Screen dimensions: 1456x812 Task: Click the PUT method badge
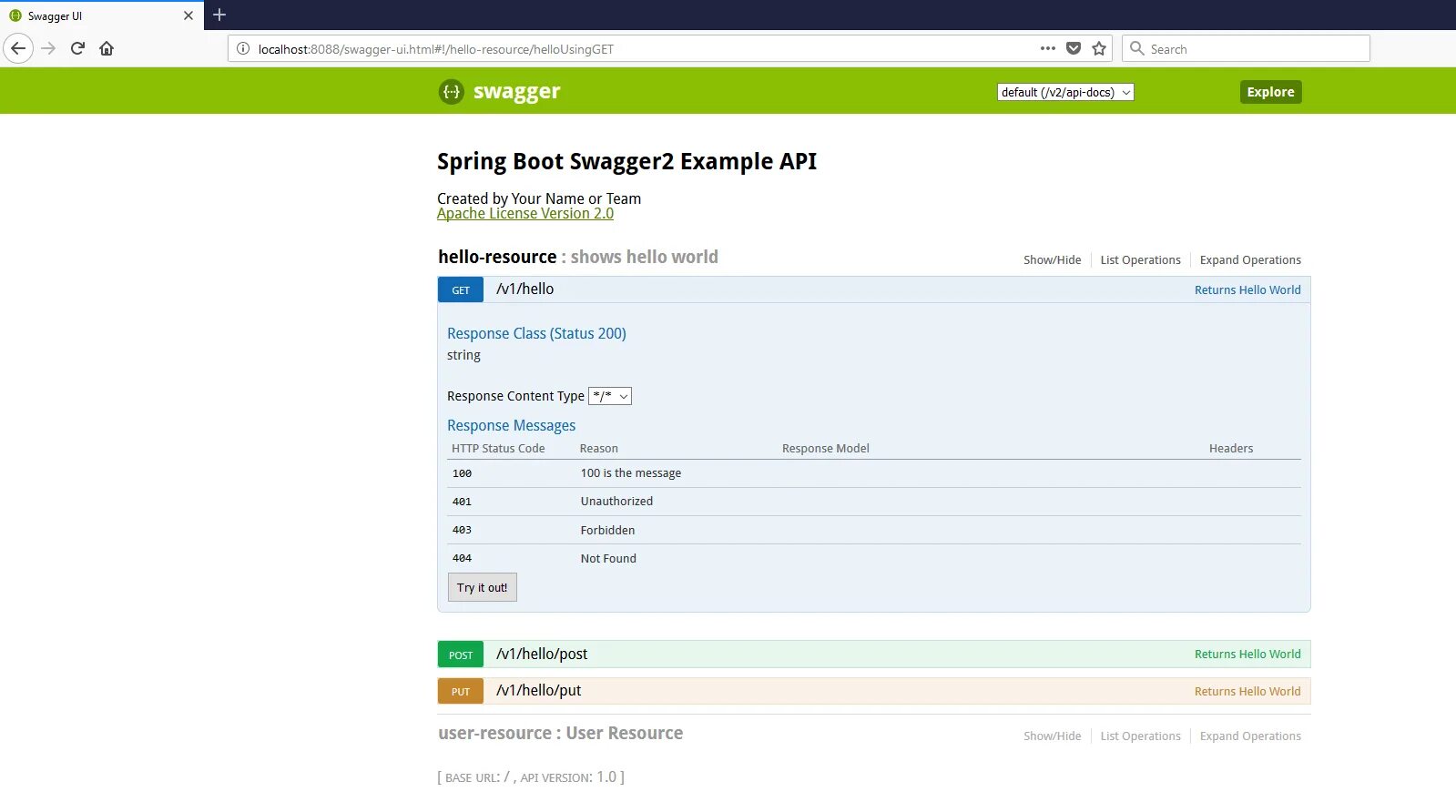click(x=461, y=691)
